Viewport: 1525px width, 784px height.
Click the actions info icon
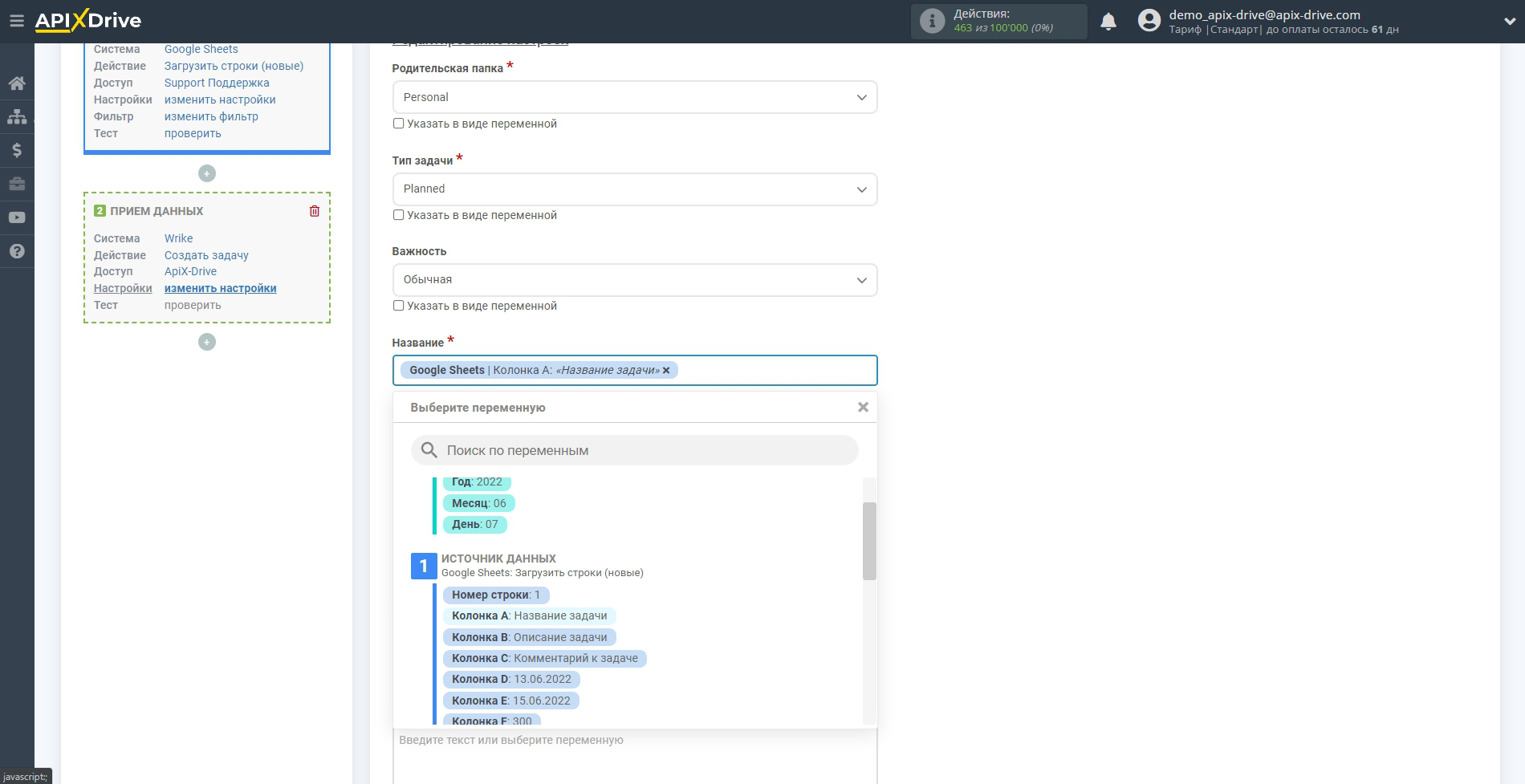932,21
